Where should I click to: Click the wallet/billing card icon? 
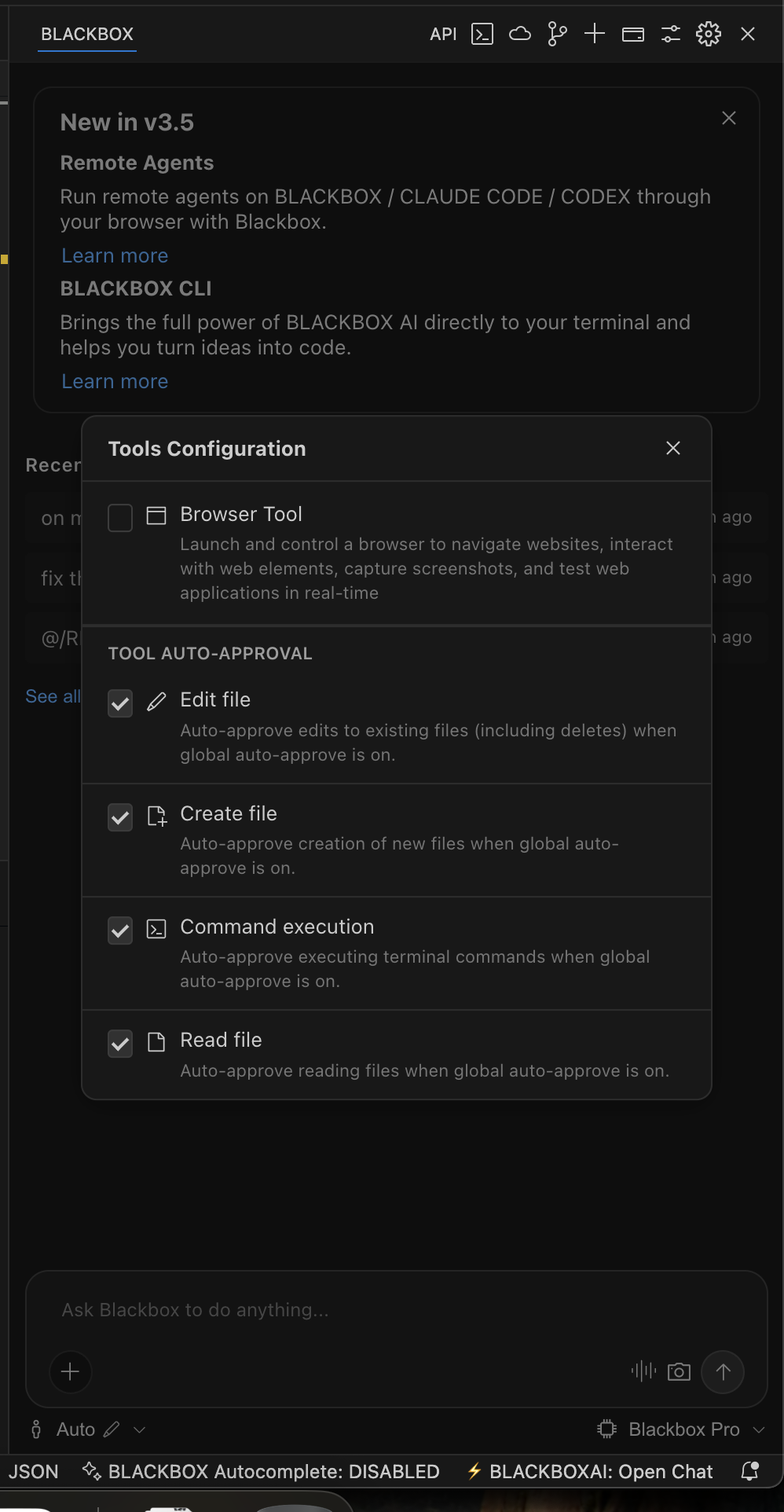633,34
